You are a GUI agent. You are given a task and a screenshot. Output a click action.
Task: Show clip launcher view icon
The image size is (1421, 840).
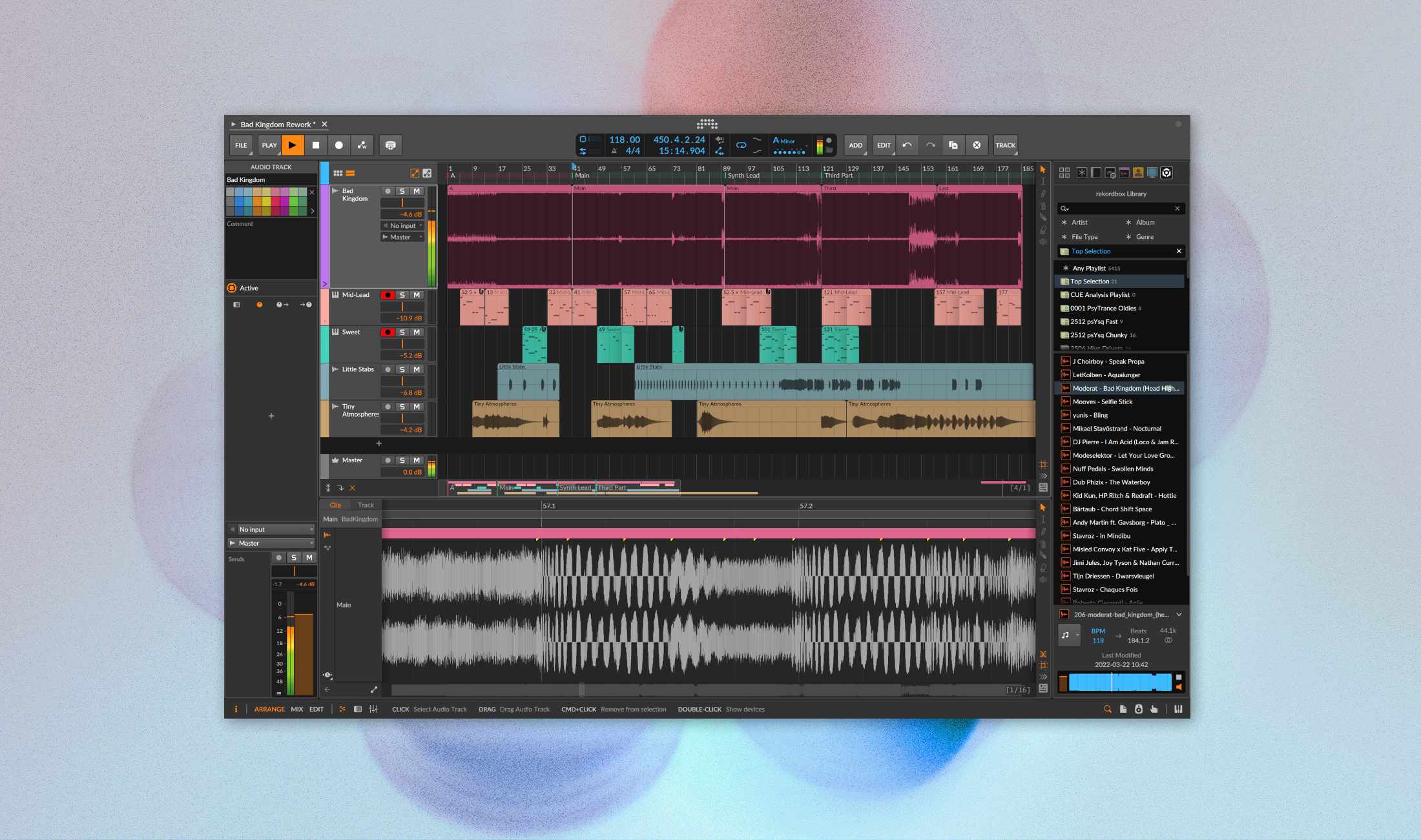click(x=338, y=173)
